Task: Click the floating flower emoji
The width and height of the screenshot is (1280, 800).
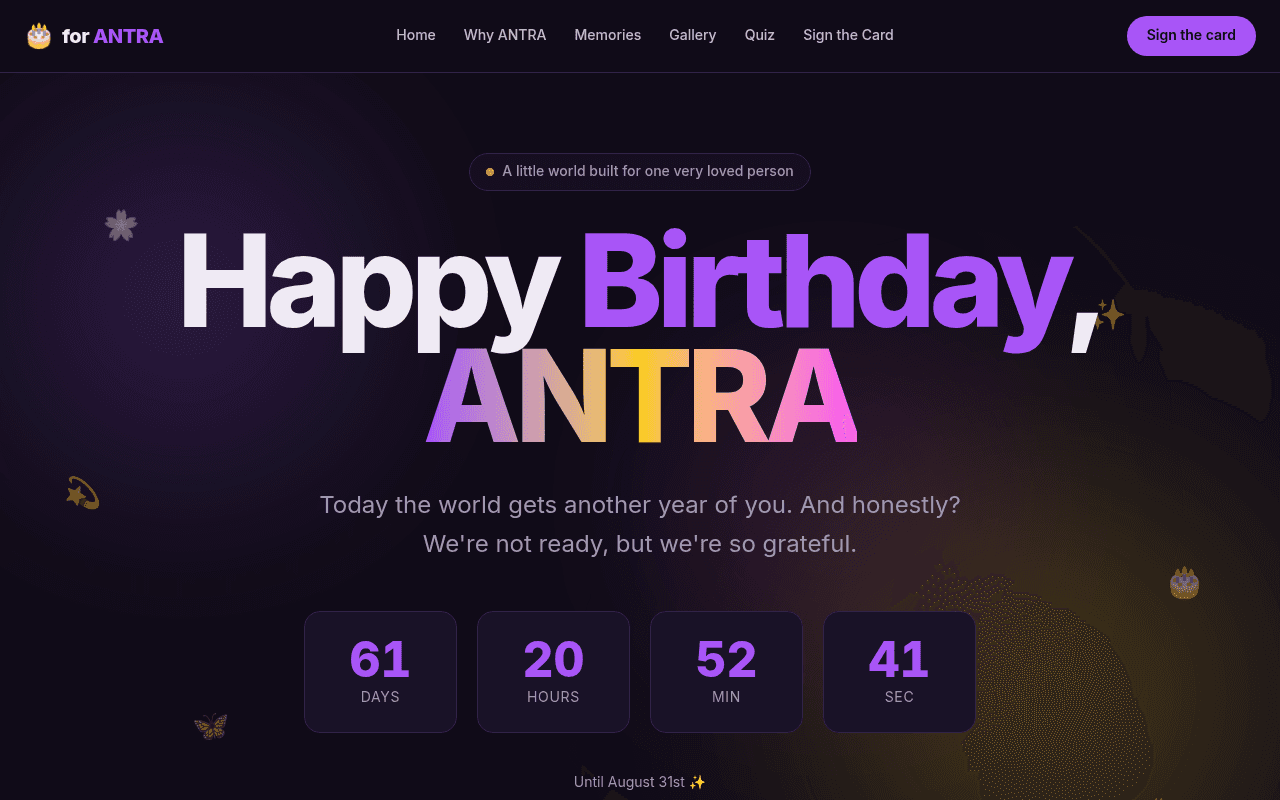Action: coord(121,225)
